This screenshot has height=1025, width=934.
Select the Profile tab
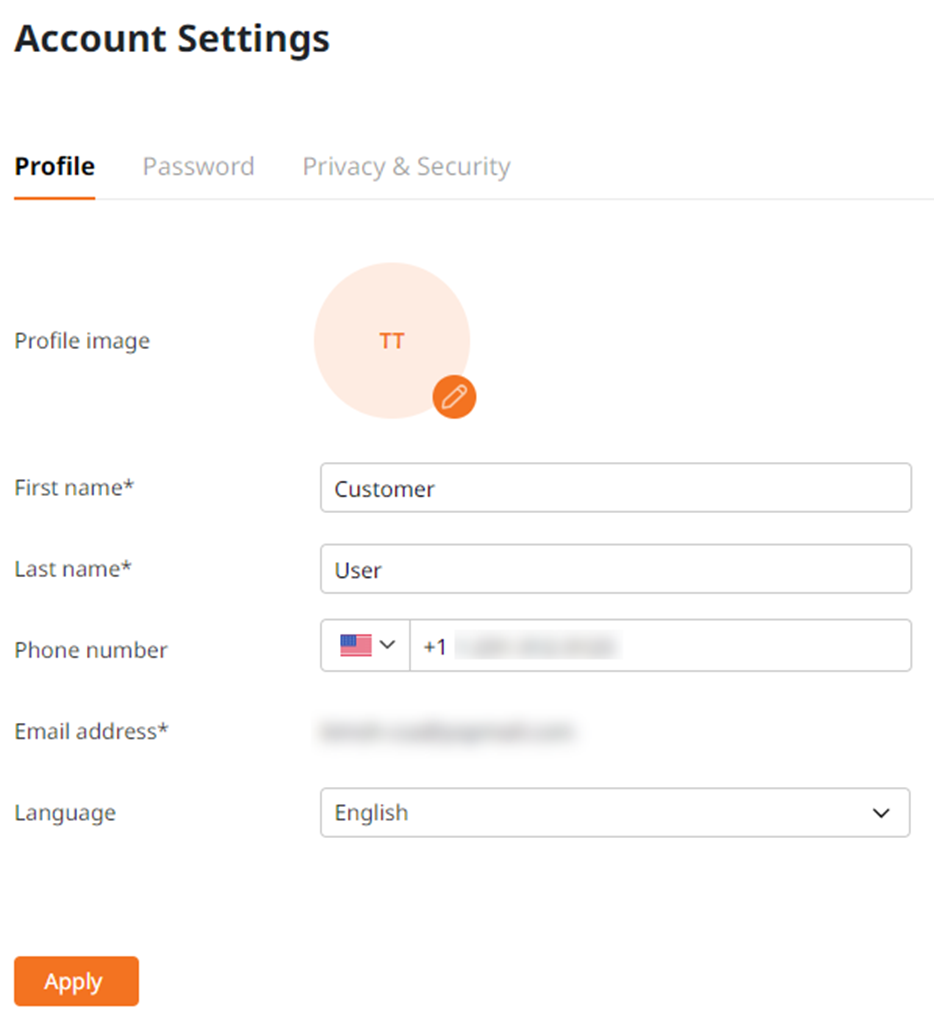point(55,167)
